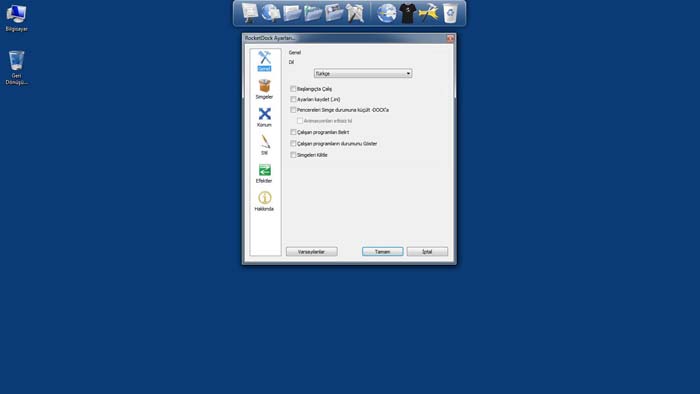The image size is (700, 394).
Task: Close the RocketDock Ayarları dialog
Action: [x=450, y=38]
